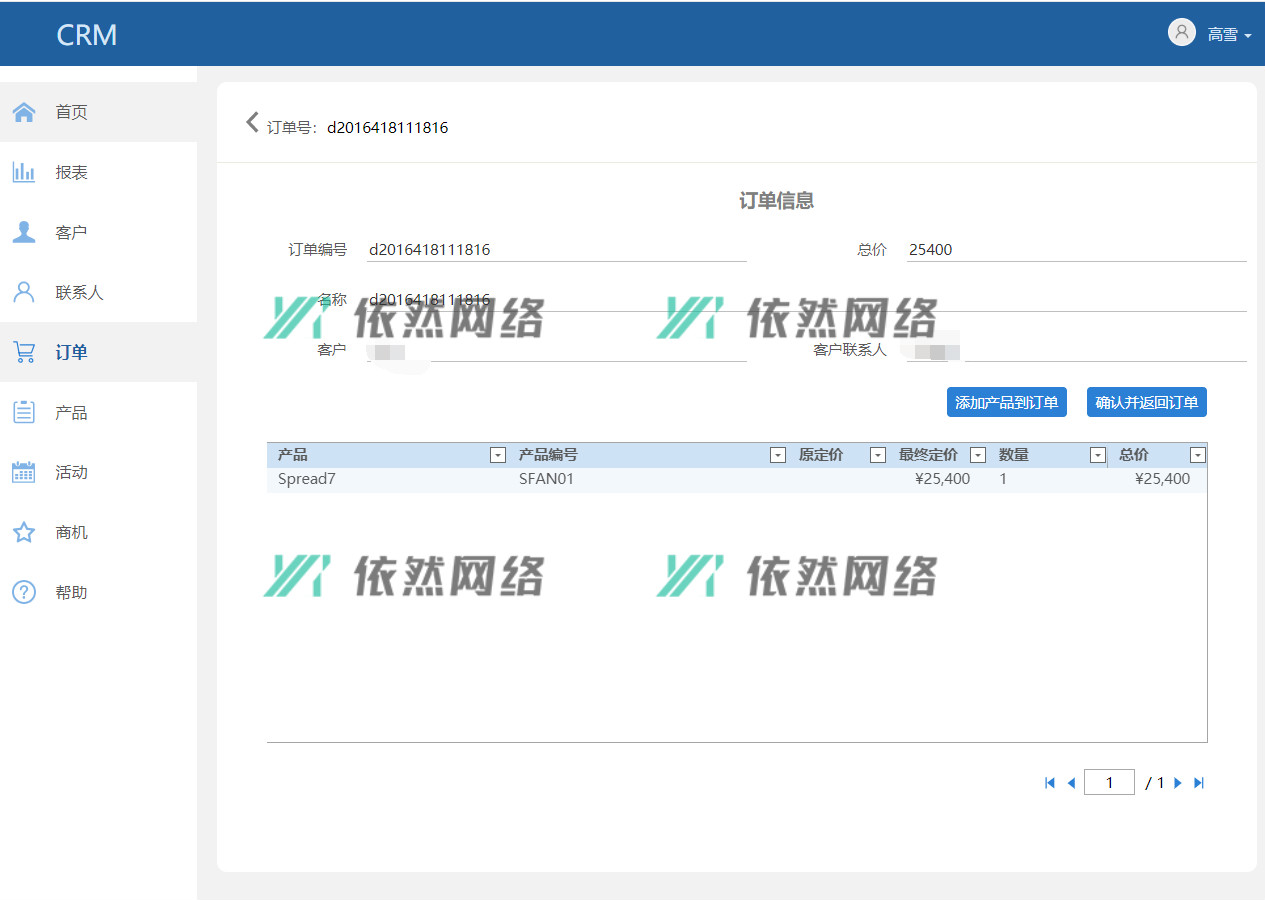Click the star opportunities icon

coord(24,532)
